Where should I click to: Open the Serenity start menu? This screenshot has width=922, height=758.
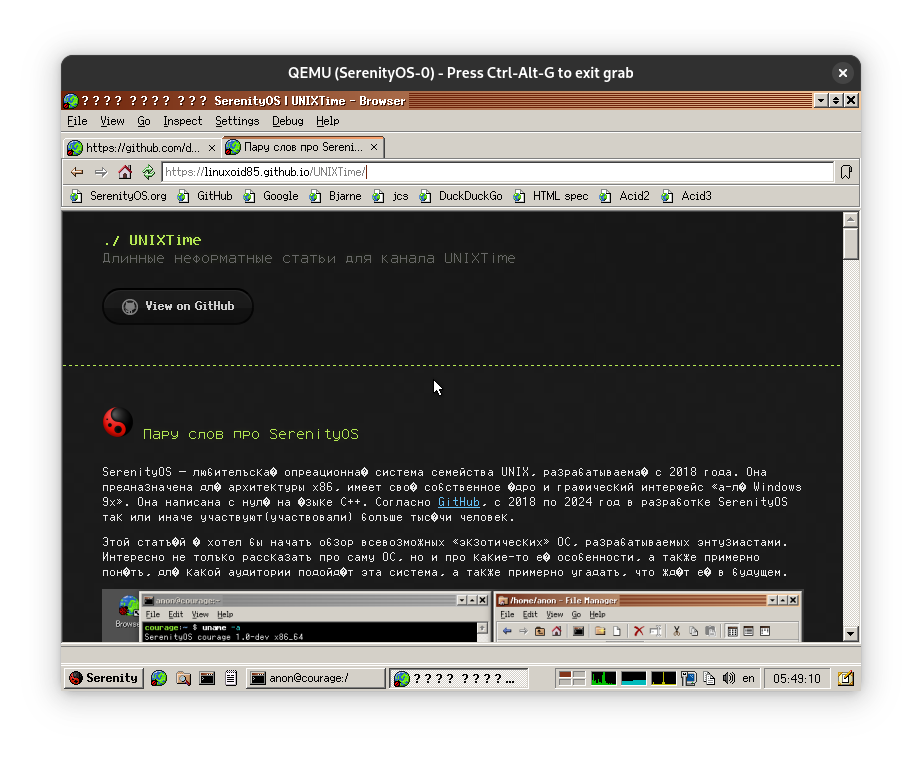[x=103, y=678]
